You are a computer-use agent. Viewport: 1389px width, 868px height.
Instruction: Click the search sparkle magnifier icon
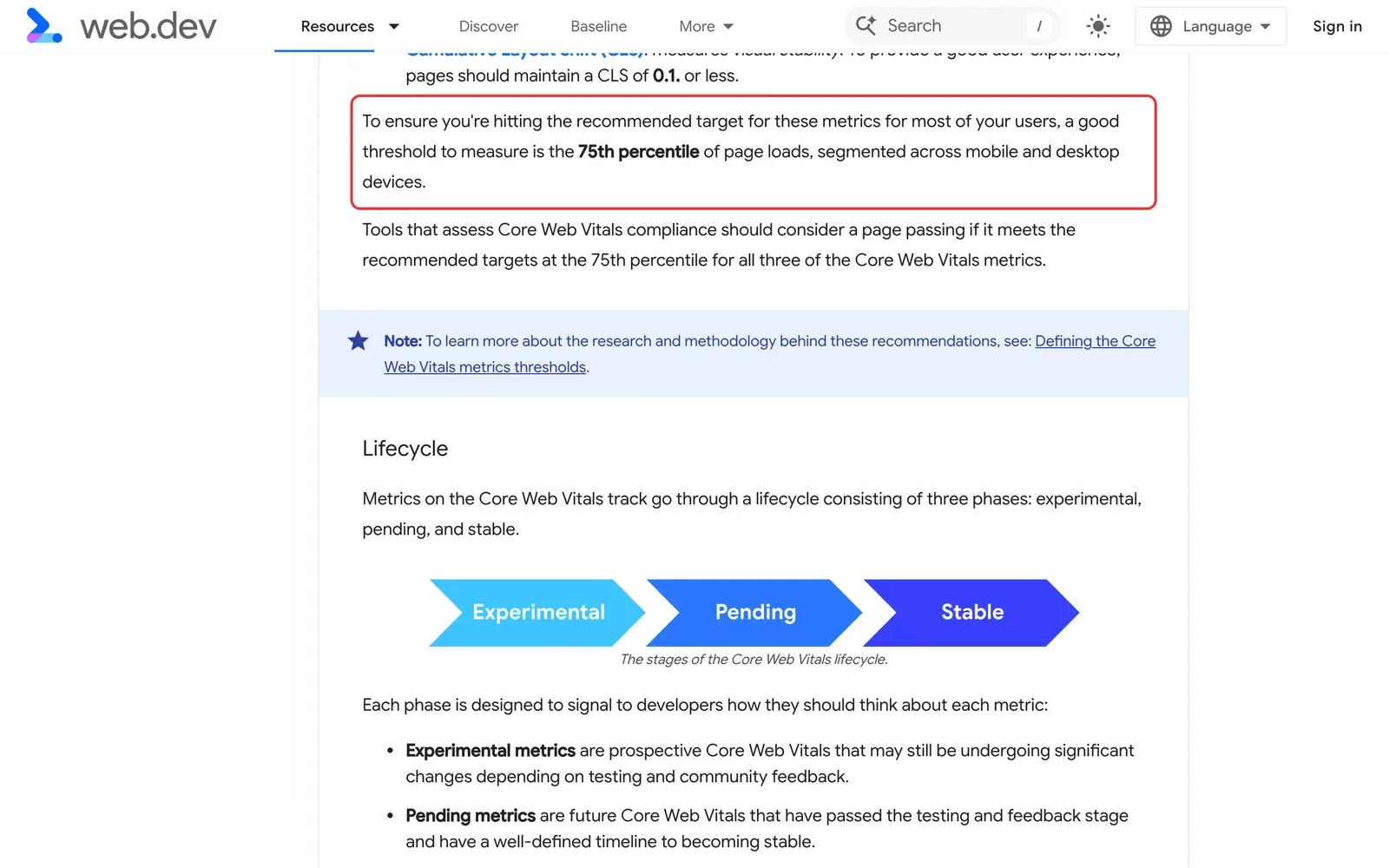(x=866, y=25)
